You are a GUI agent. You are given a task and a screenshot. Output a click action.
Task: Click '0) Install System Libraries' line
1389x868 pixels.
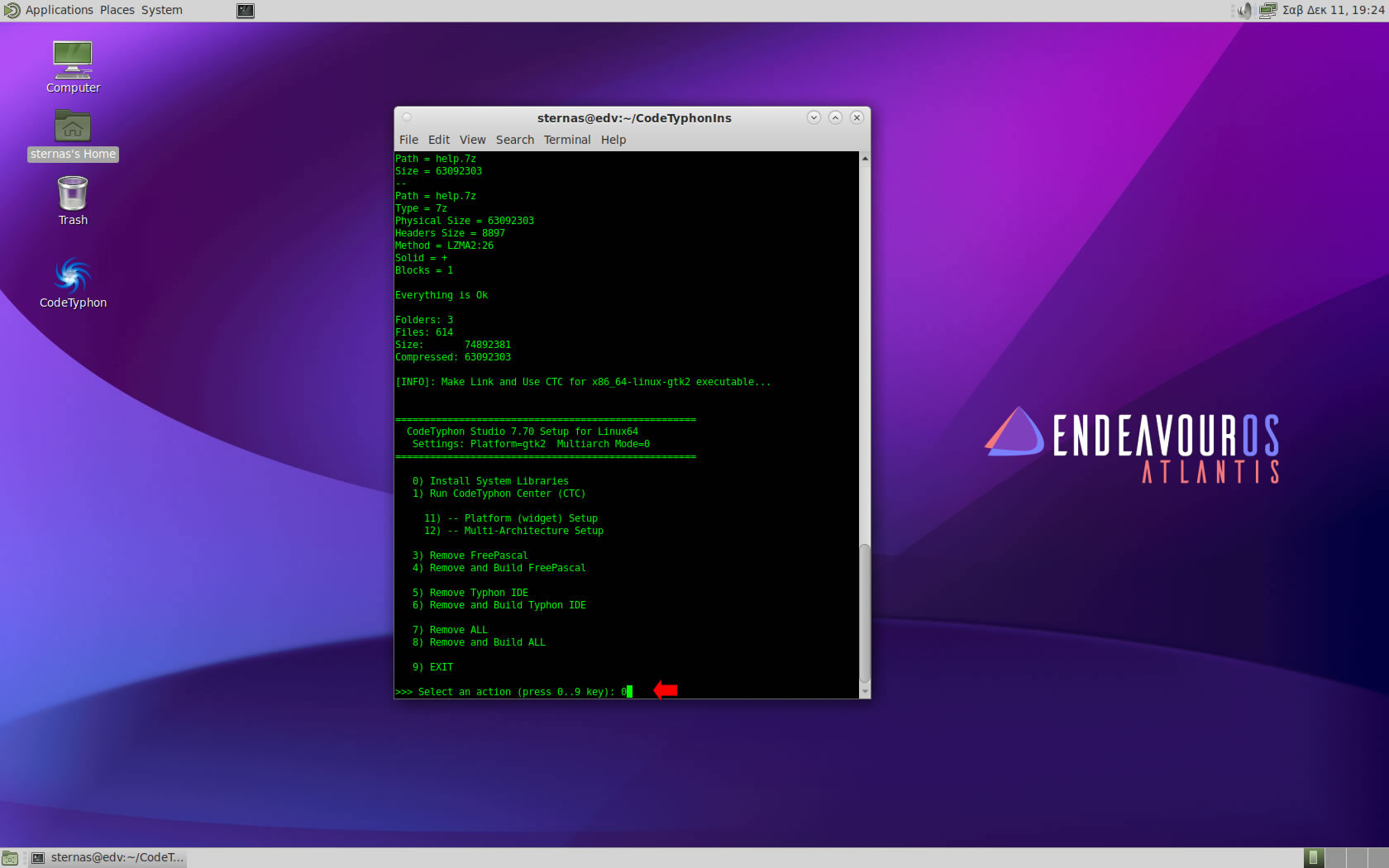490,481
